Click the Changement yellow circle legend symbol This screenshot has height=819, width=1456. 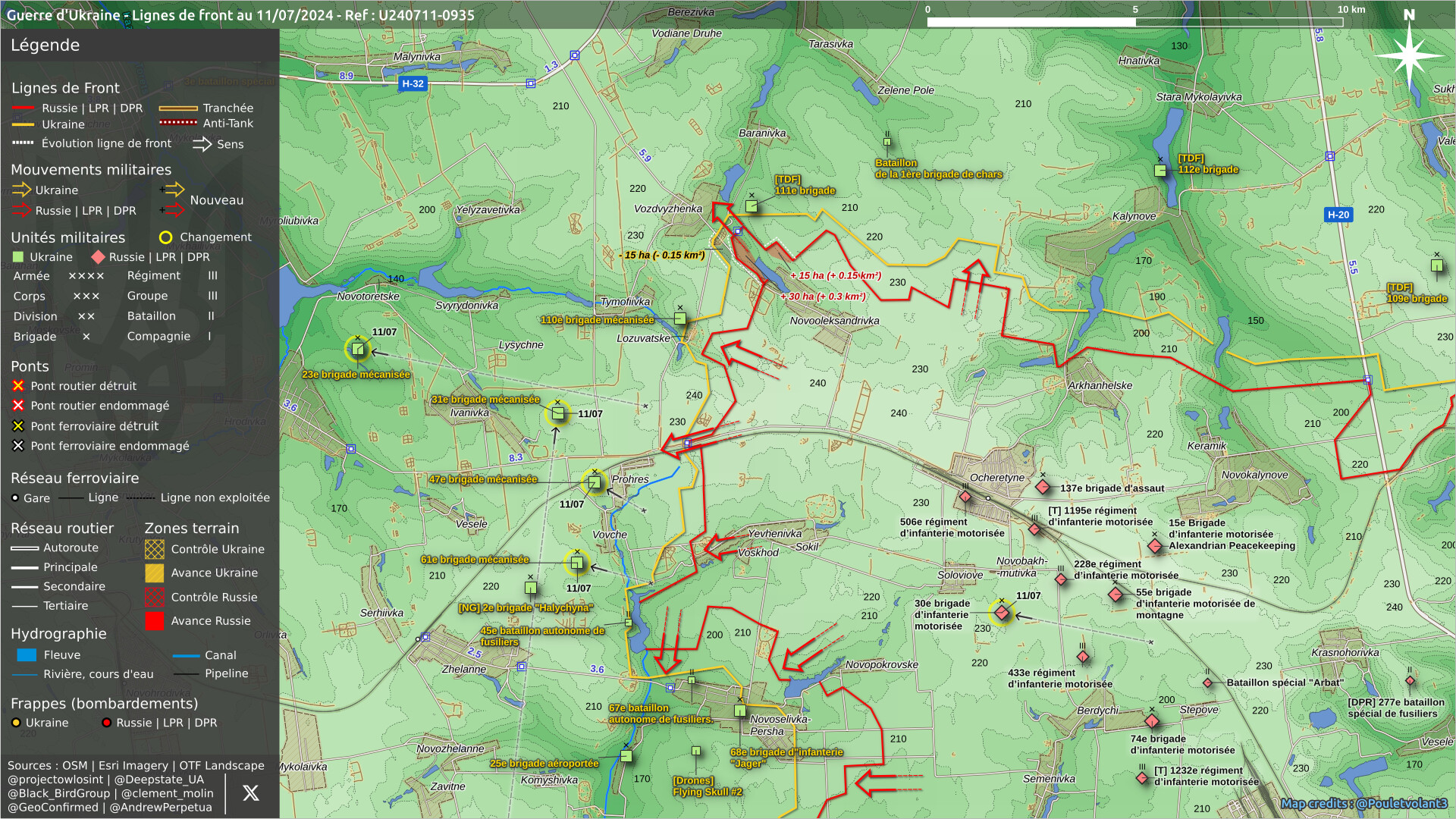(165, 237)
